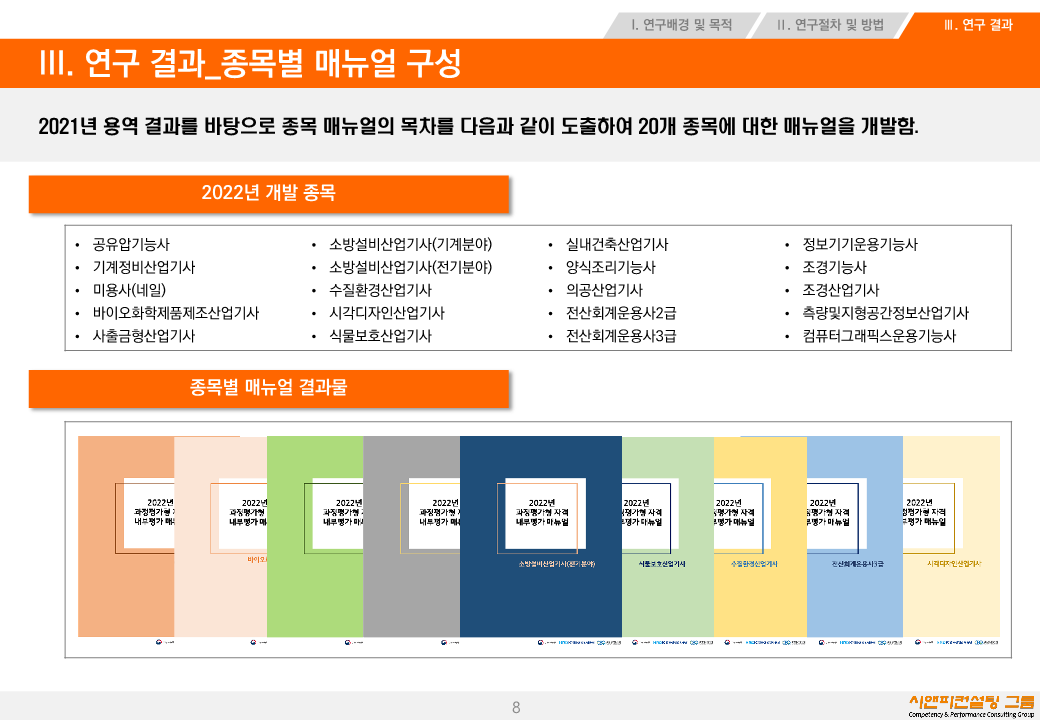Click the '2021년 용역 결과를 바탕으로' summary sentence

point(478,126)
